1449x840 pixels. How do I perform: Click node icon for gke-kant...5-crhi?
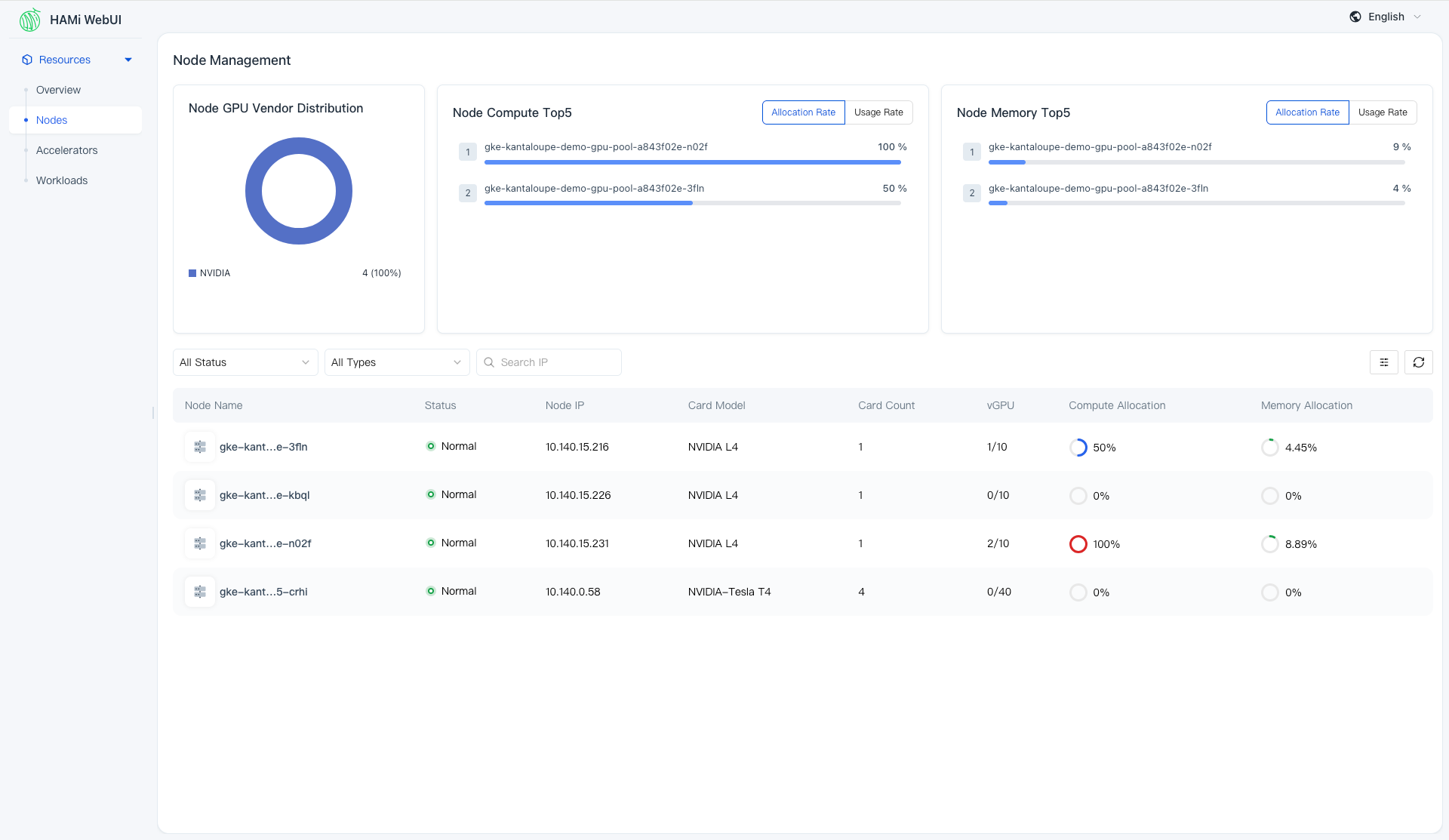tap(200, 592)
